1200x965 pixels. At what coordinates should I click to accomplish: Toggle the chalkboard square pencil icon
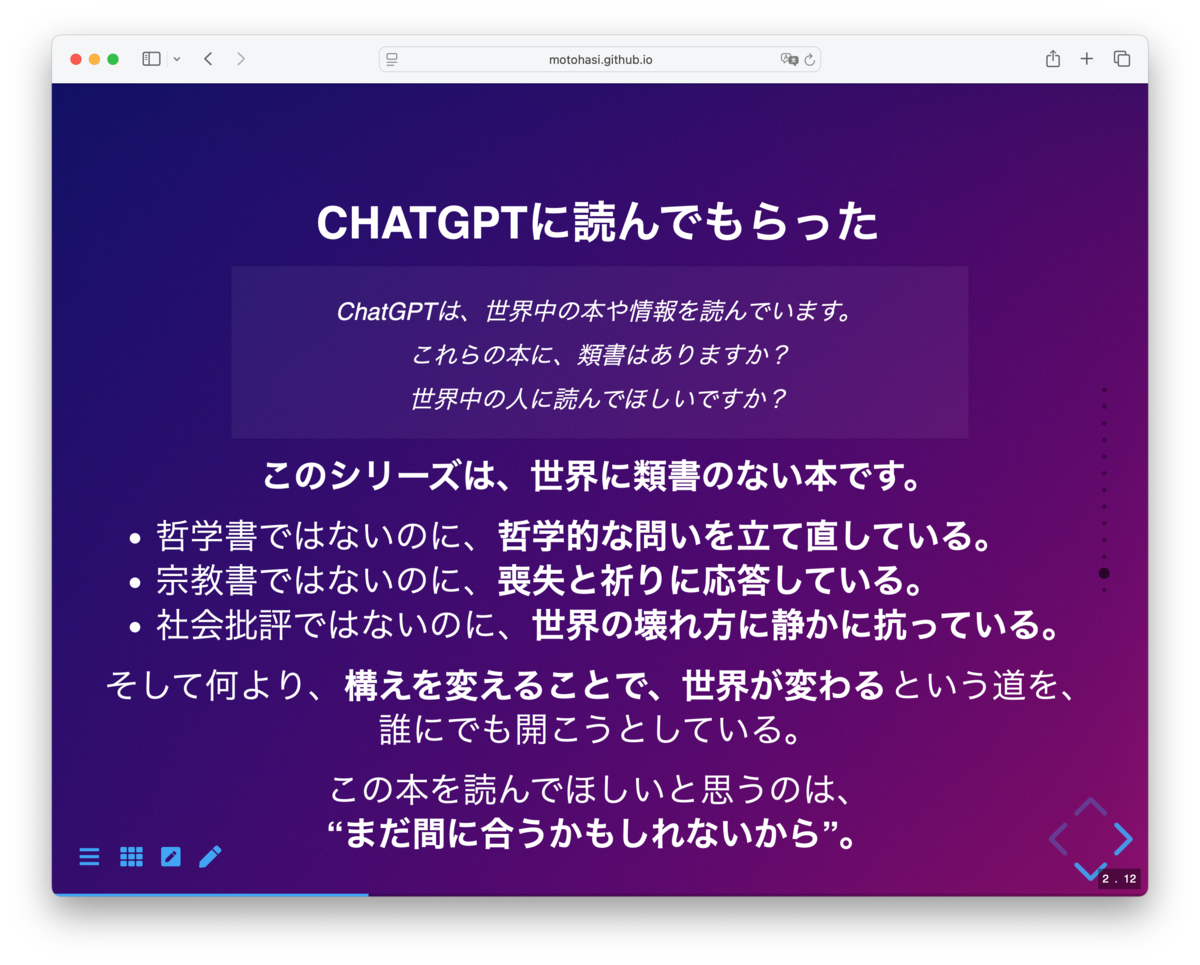click(x=171, y=856)
